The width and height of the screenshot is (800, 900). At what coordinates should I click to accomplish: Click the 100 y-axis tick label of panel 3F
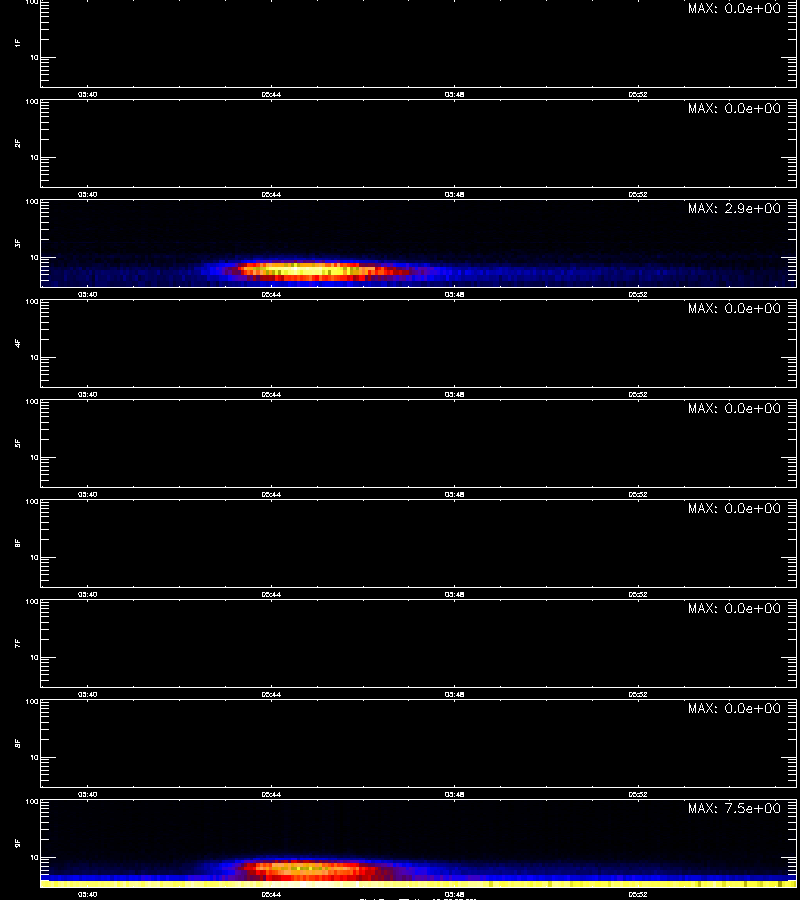coord(32,202)
